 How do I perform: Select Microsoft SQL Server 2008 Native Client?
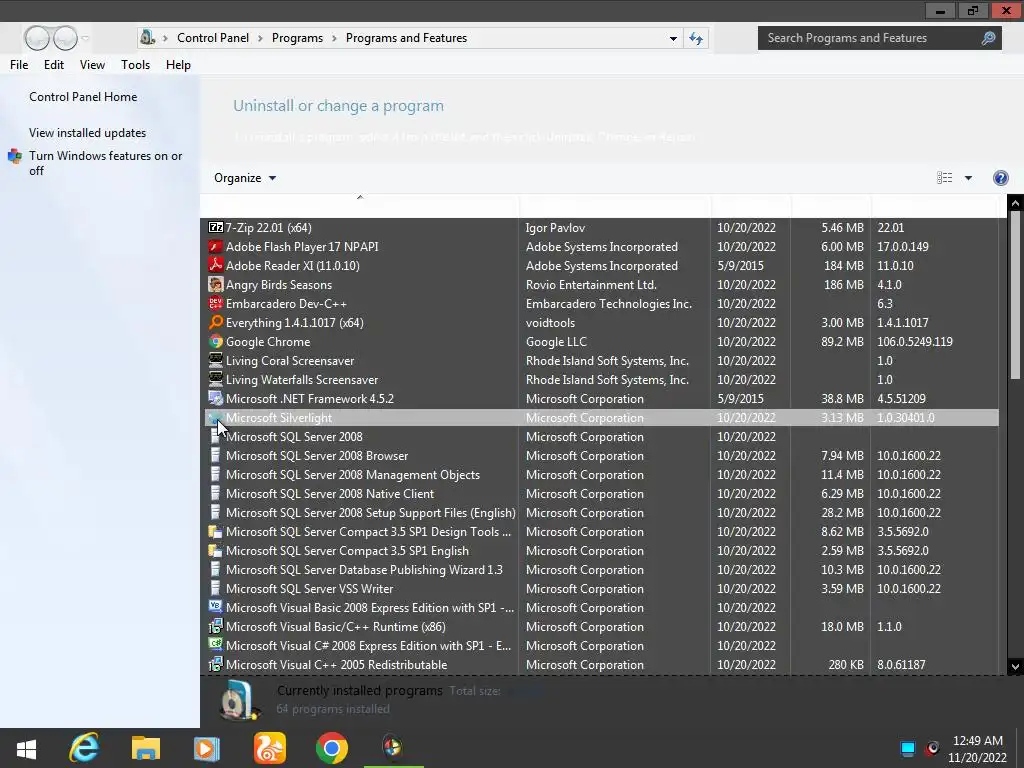601,493
